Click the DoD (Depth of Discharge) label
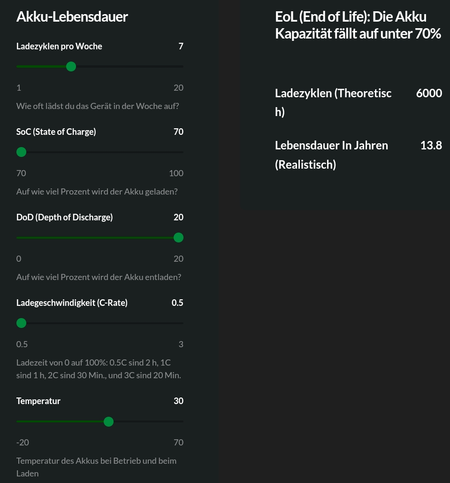450x483 pixels. 65,217
